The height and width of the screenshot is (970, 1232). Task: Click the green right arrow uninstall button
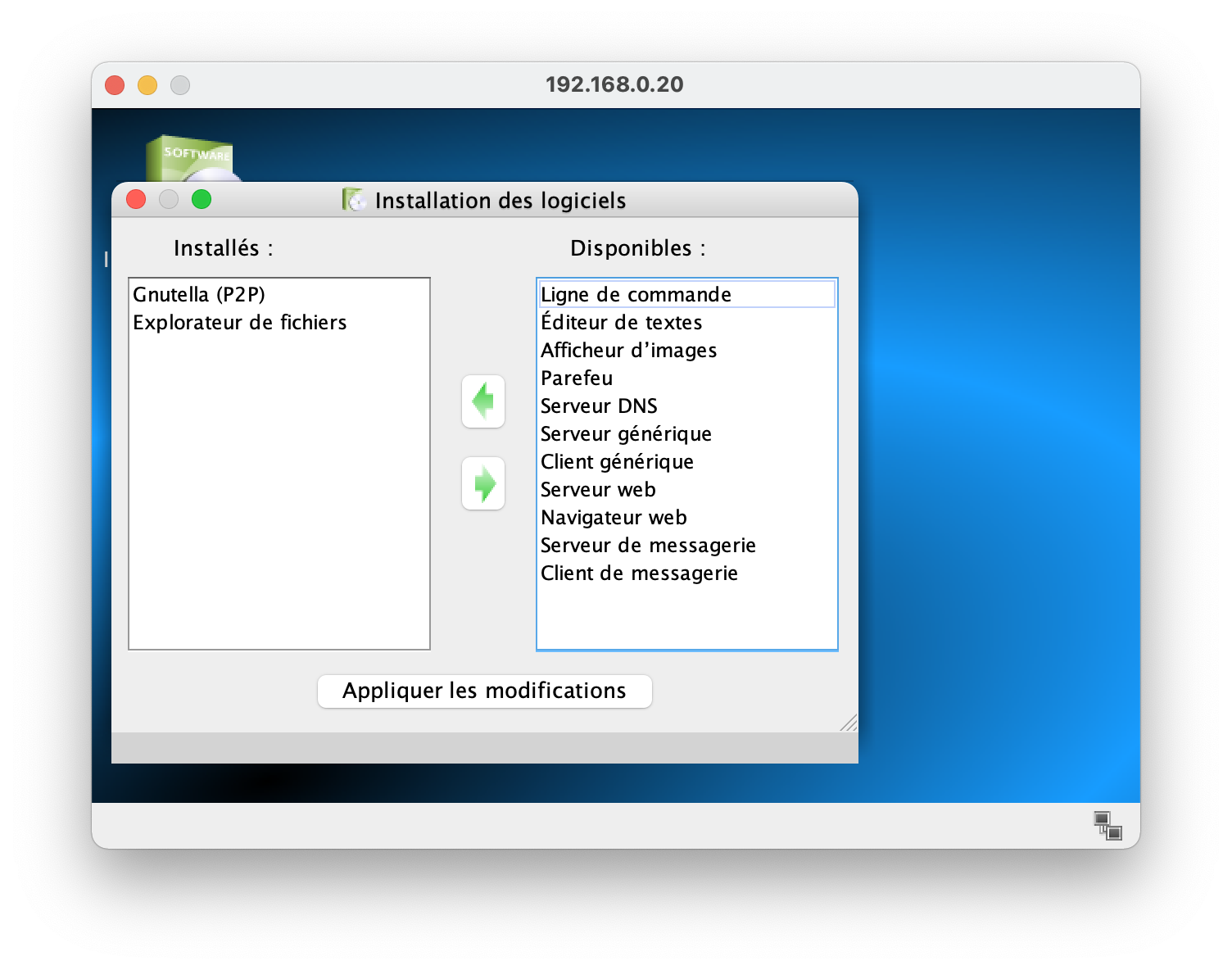tap(483, 483)
